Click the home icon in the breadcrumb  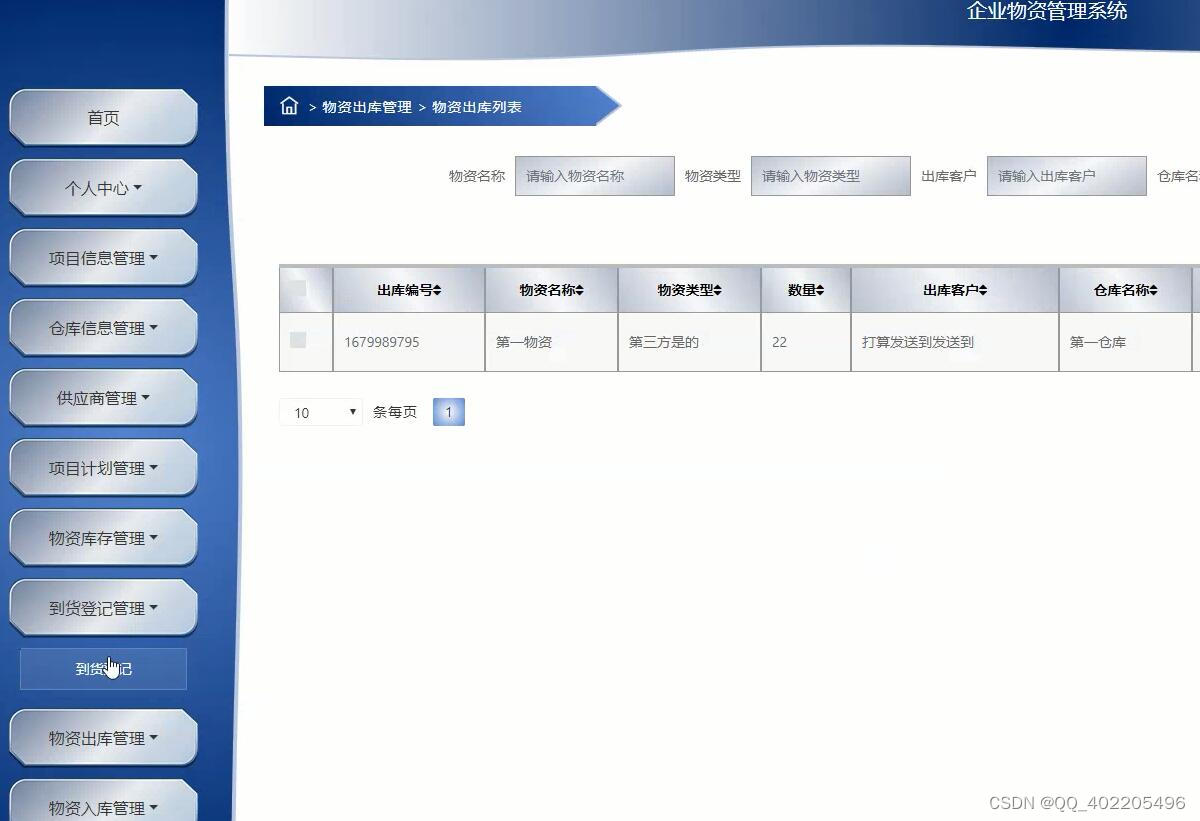(290, 106)
